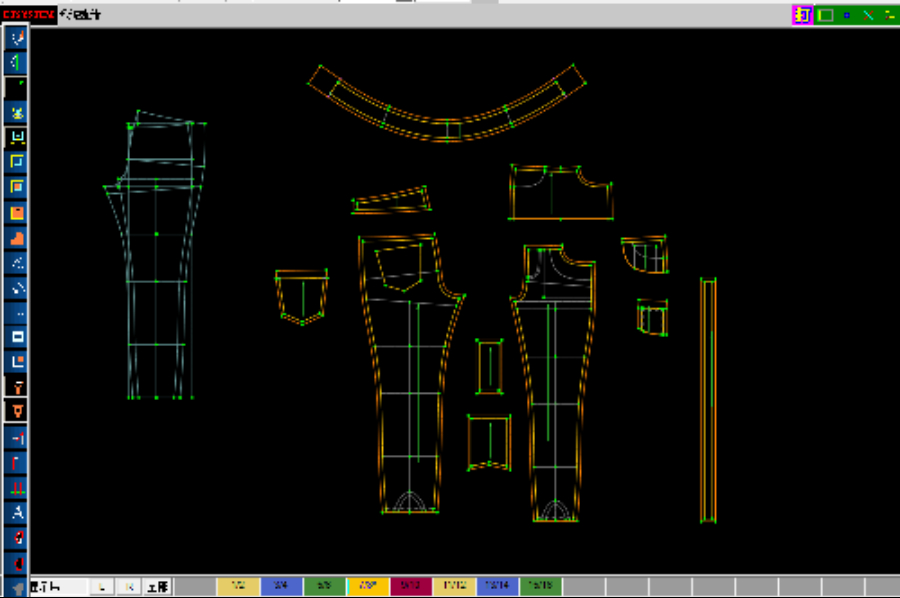Select the blue size tab in bottom bar
Image resolution: width=900 pixels, height=598 pixels.
click(x=282, y=587)
